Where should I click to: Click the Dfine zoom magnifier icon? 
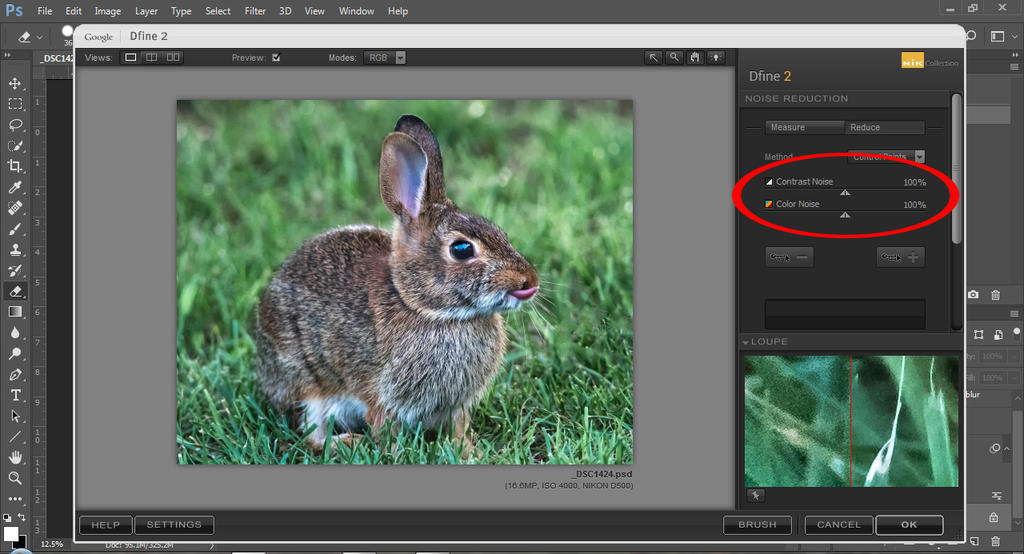[x=675, y=58]
